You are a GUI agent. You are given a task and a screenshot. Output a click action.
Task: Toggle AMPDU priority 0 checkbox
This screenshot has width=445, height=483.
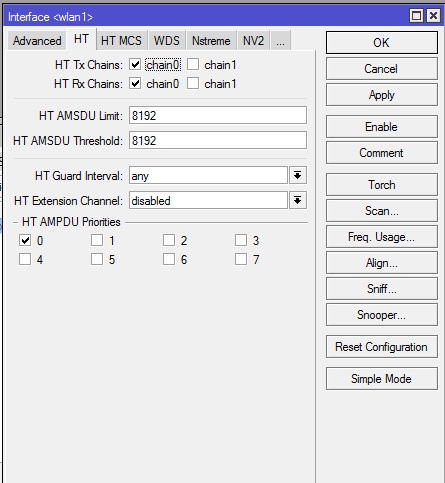click(x=25, y=240)
